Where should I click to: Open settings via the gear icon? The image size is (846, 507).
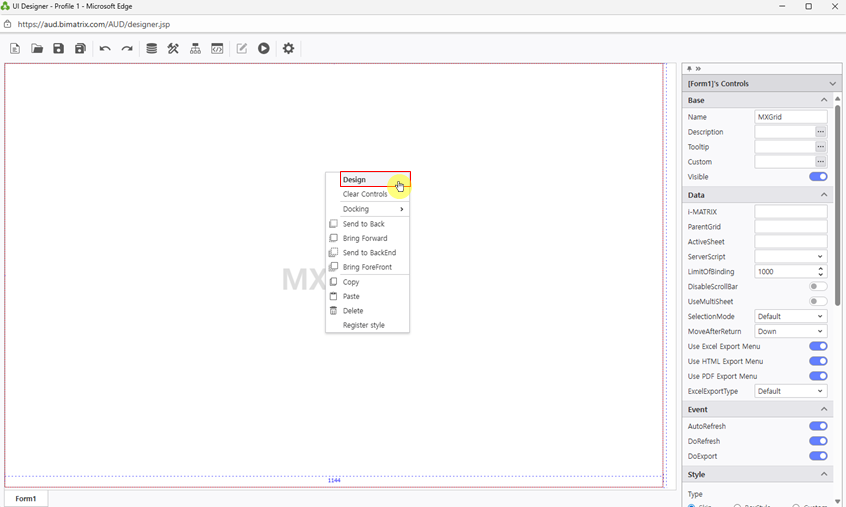(x=288, y=48)
